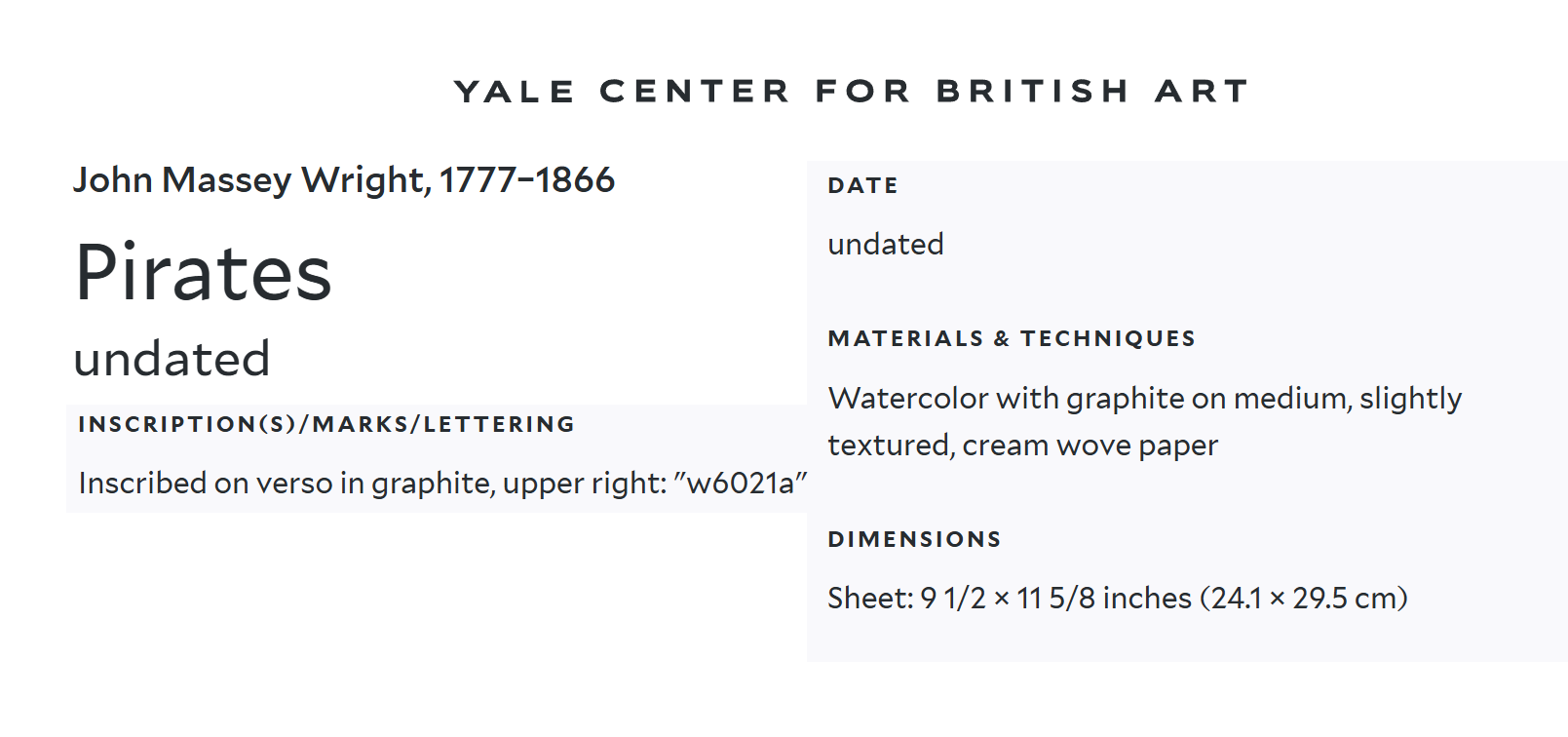
Task: Click the inscription code w6021a
Action: click(741, 484)
